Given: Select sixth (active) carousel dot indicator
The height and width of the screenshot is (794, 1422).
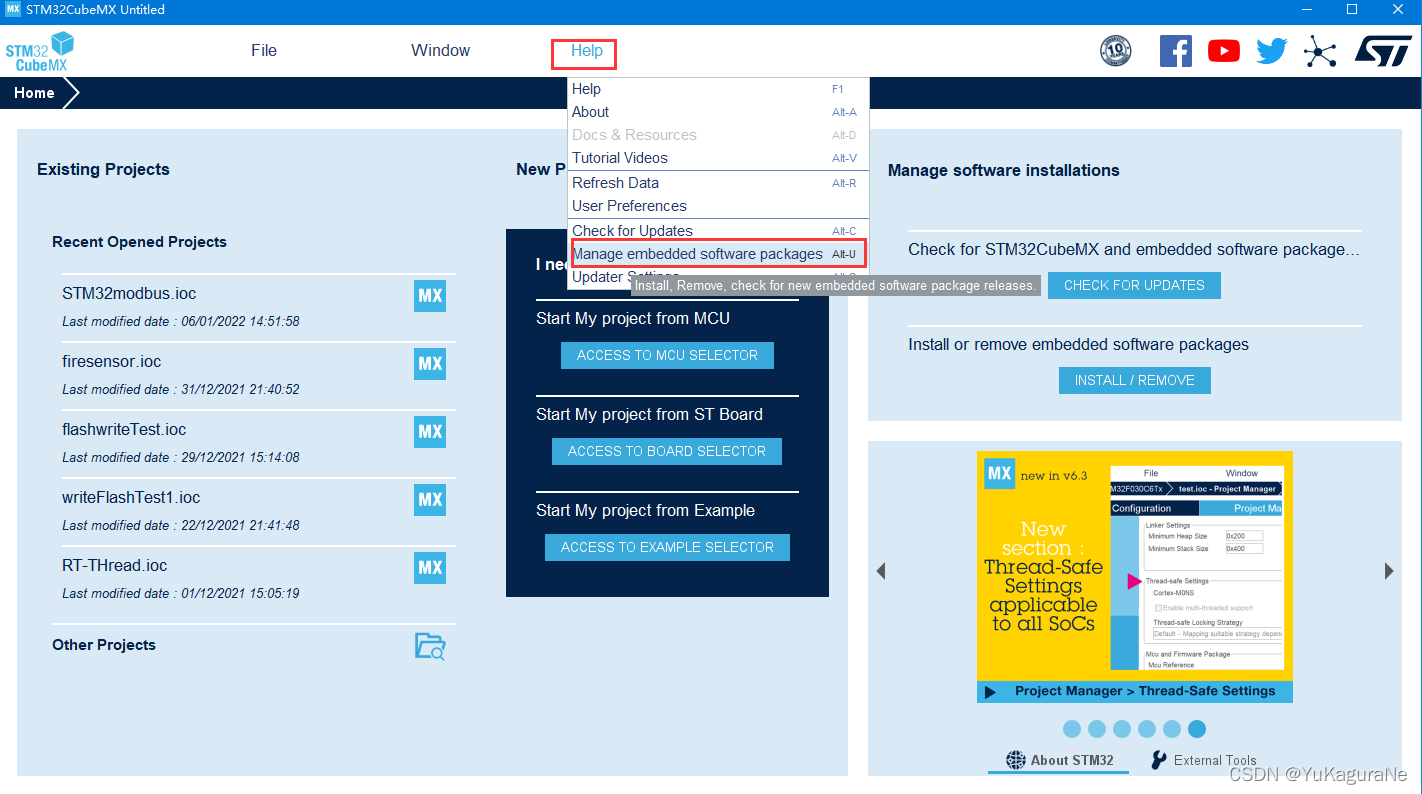Looking at the screenshot, I should pos(1197,729).
